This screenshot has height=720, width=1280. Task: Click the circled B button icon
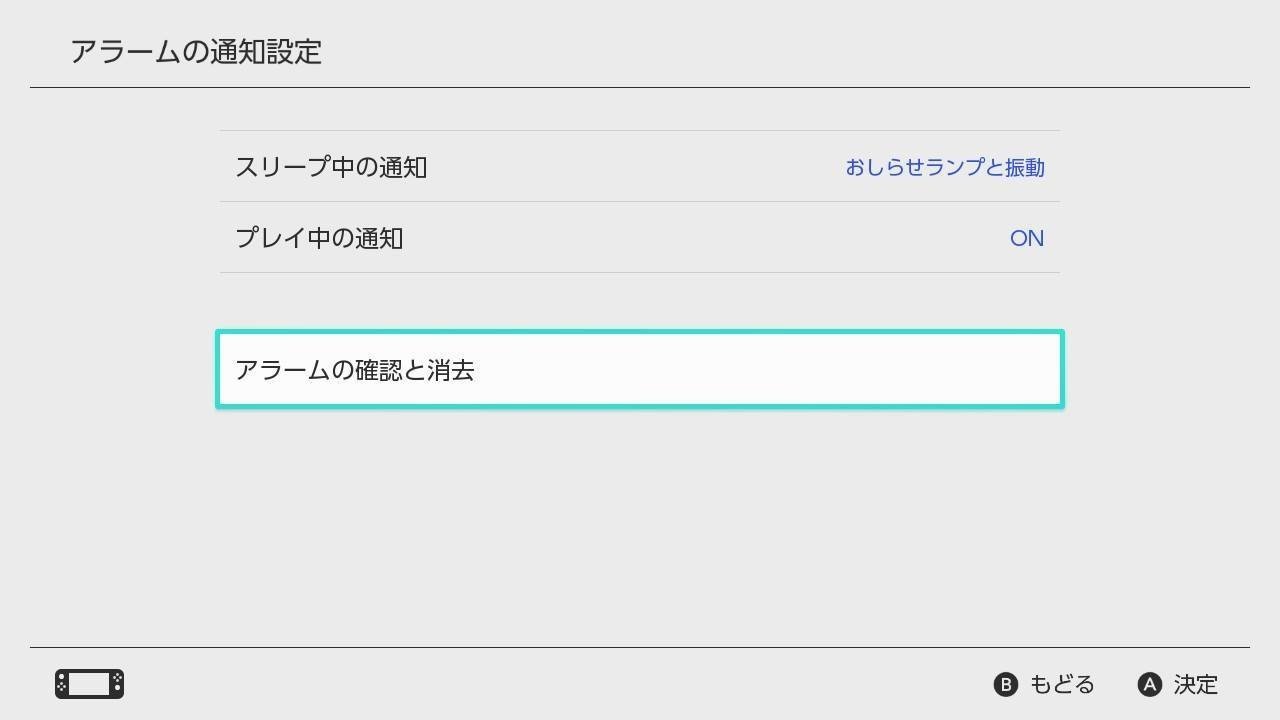(x=1005, y=684)
